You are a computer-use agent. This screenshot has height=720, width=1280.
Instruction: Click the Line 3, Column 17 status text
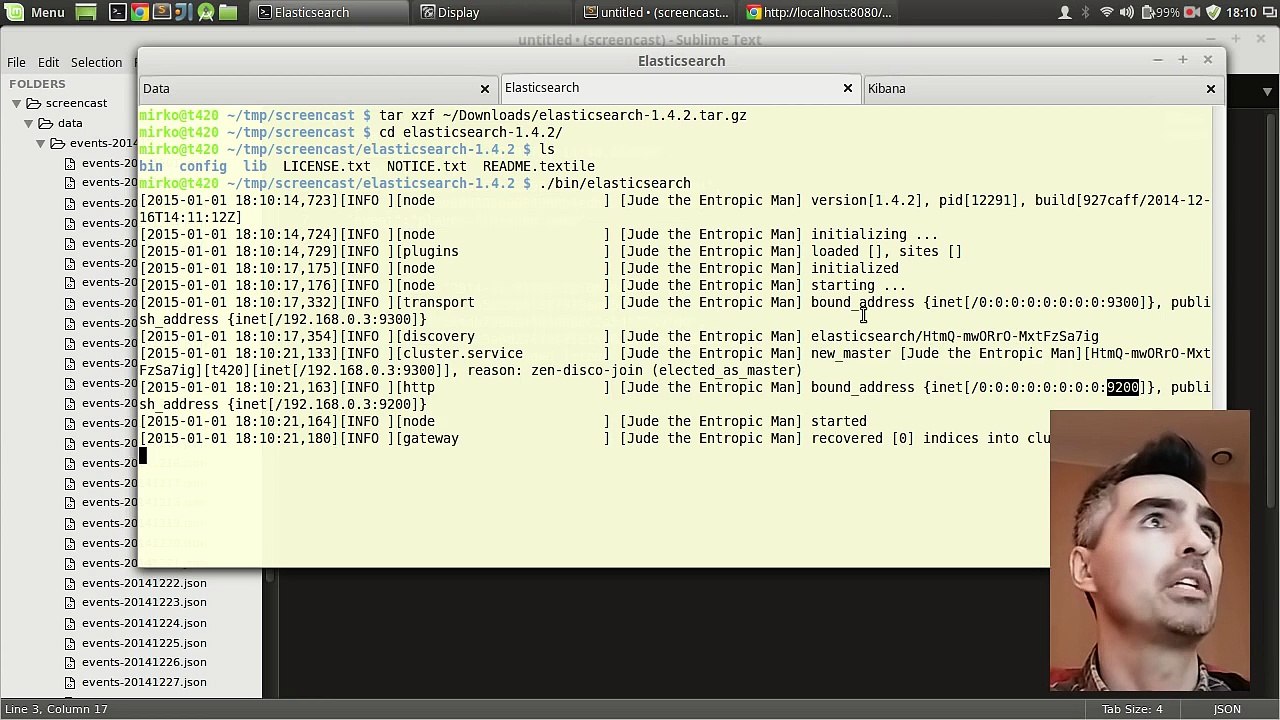click(x=56, y=709)
